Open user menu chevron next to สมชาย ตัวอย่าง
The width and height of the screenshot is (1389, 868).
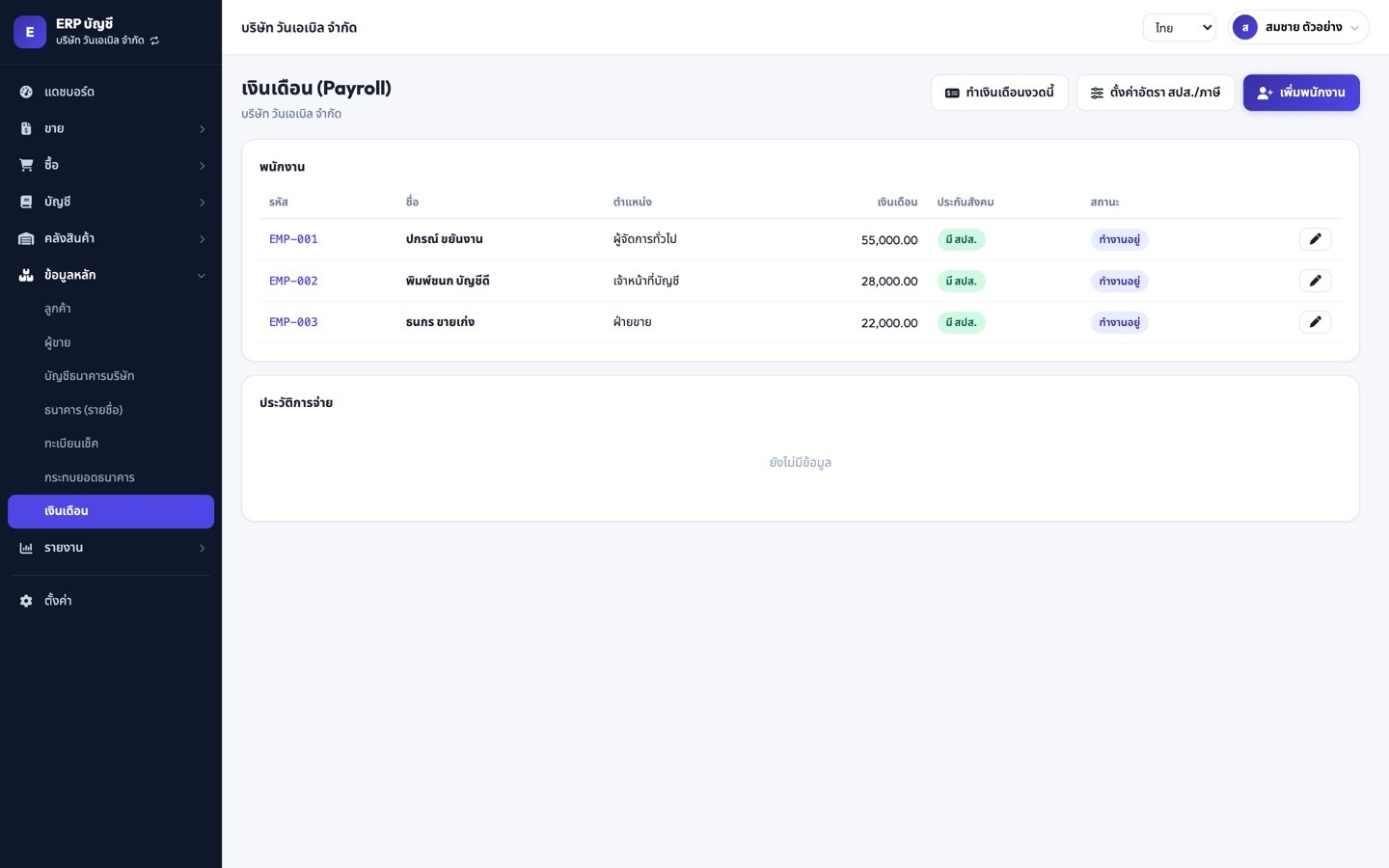click(x=1354, y=28)
